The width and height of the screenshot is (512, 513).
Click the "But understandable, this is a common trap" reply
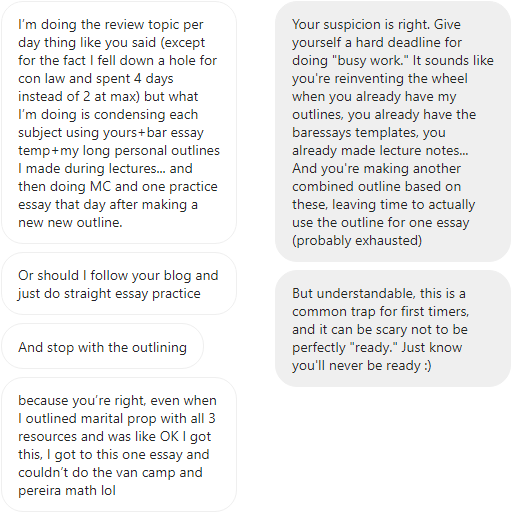[x=393, y=329]
